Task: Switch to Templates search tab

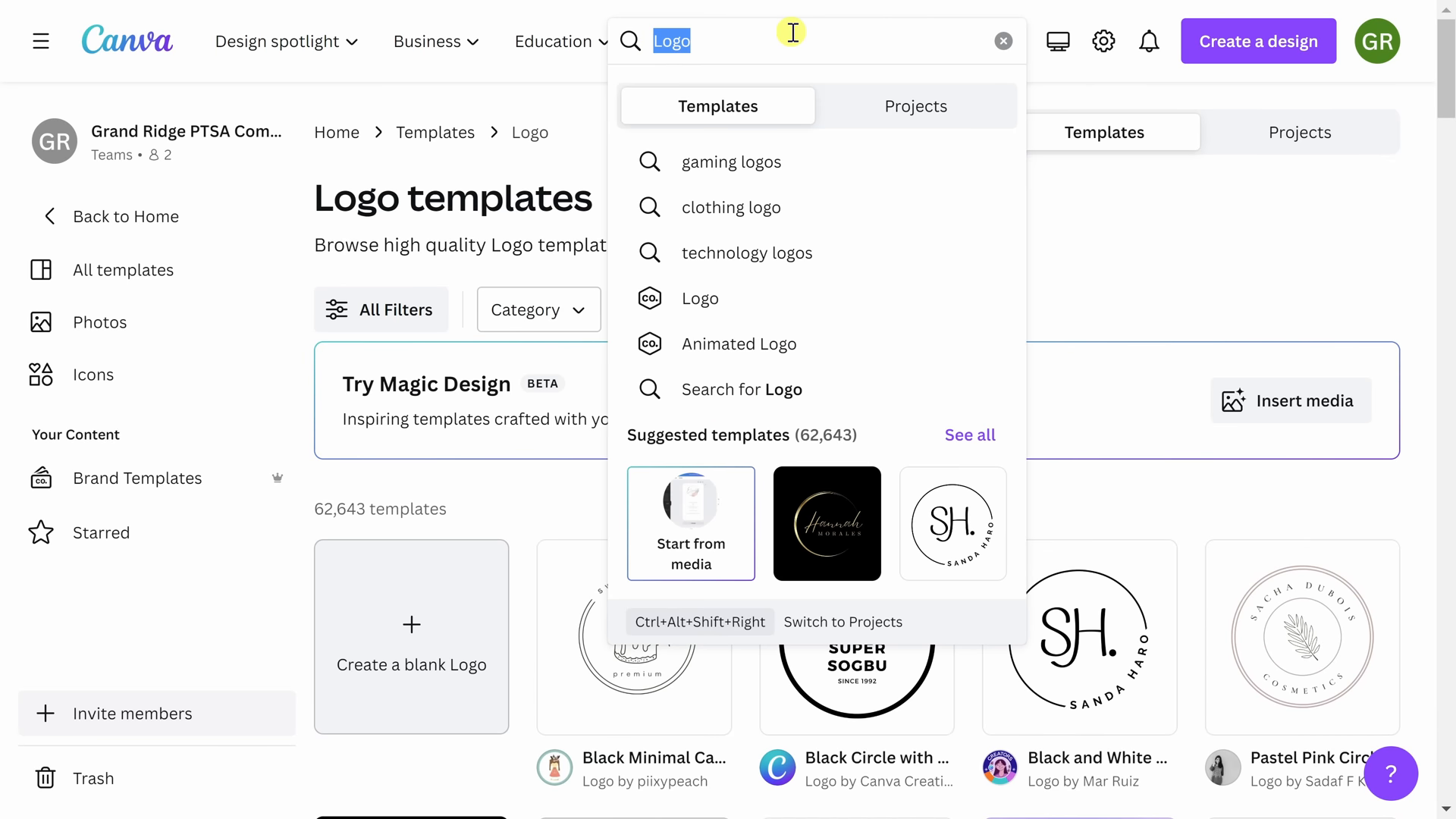Action: pos(718,105)
